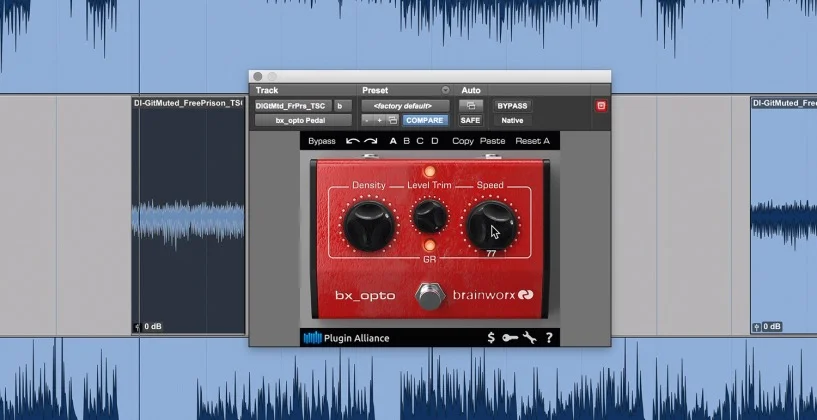Close the plugin window
Viewport: 817px width, 420px height.
257,77
